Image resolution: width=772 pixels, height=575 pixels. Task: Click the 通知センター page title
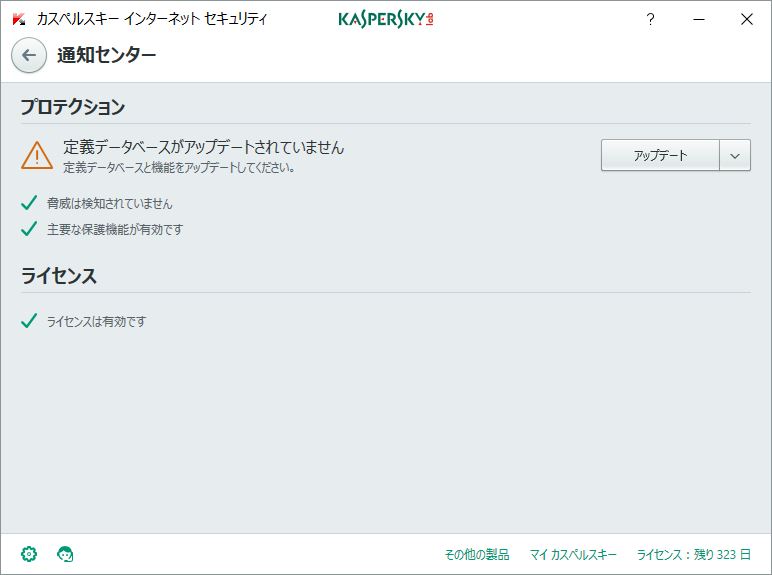point(106,55)
